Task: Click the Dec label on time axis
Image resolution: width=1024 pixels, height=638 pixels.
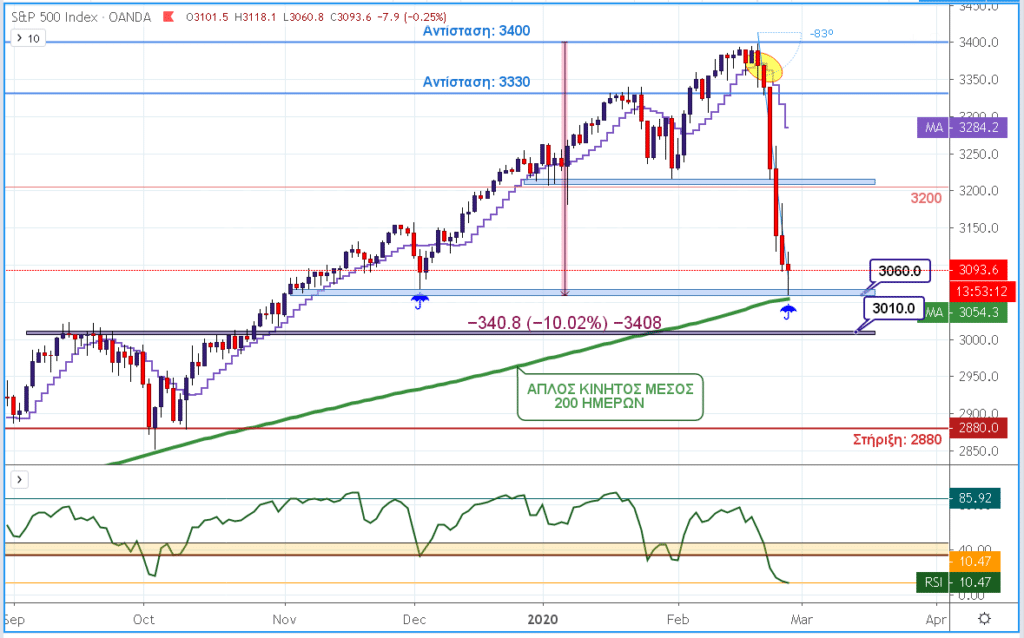Action: (414, 619)
